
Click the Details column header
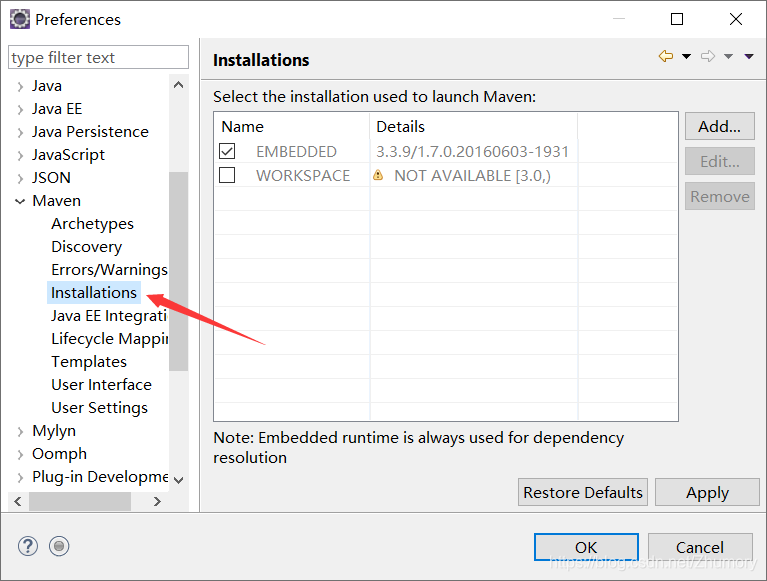click(474, 126)
